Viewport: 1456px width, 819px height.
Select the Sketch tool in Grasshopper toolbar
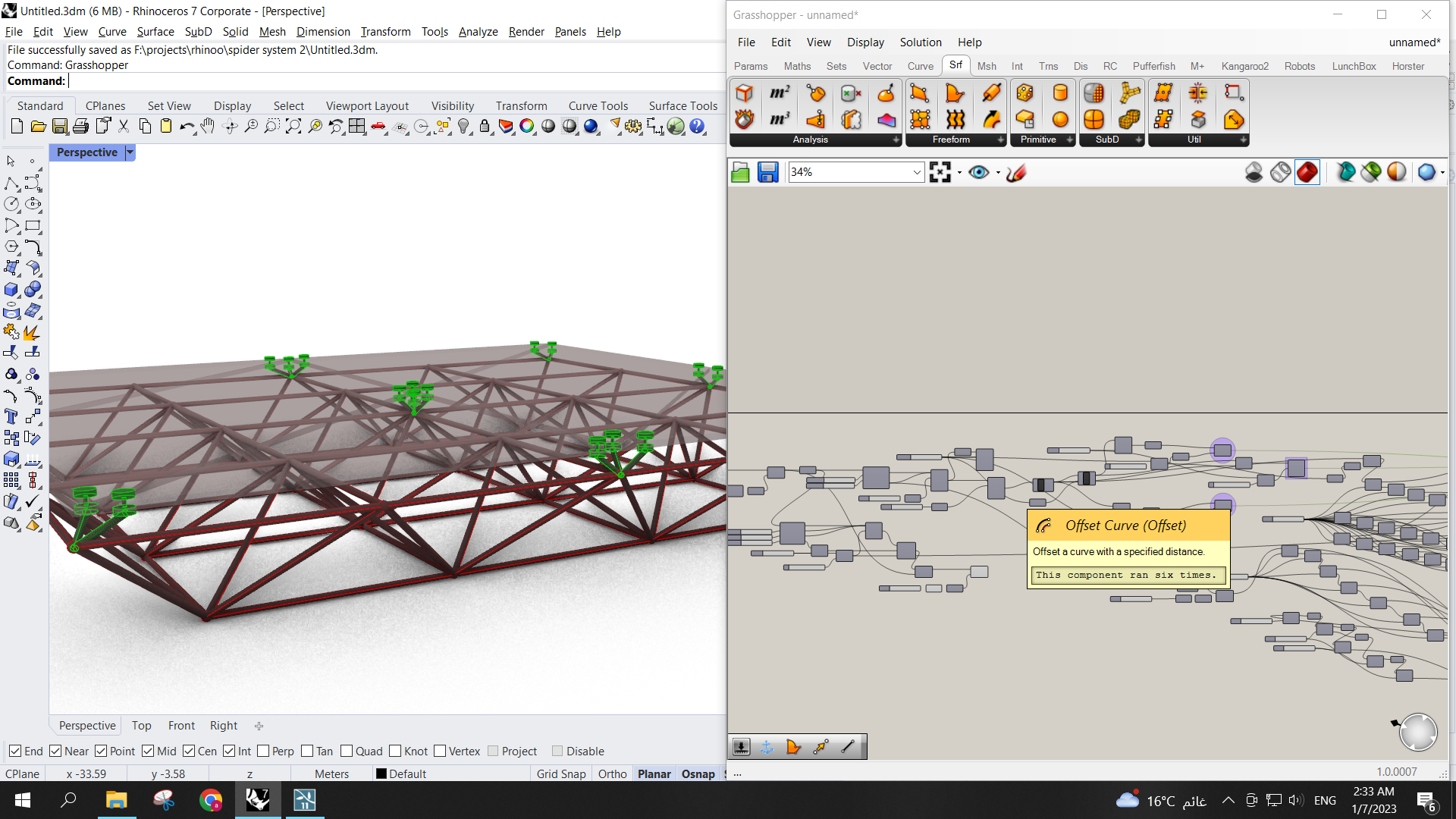tap(1016, 172)
